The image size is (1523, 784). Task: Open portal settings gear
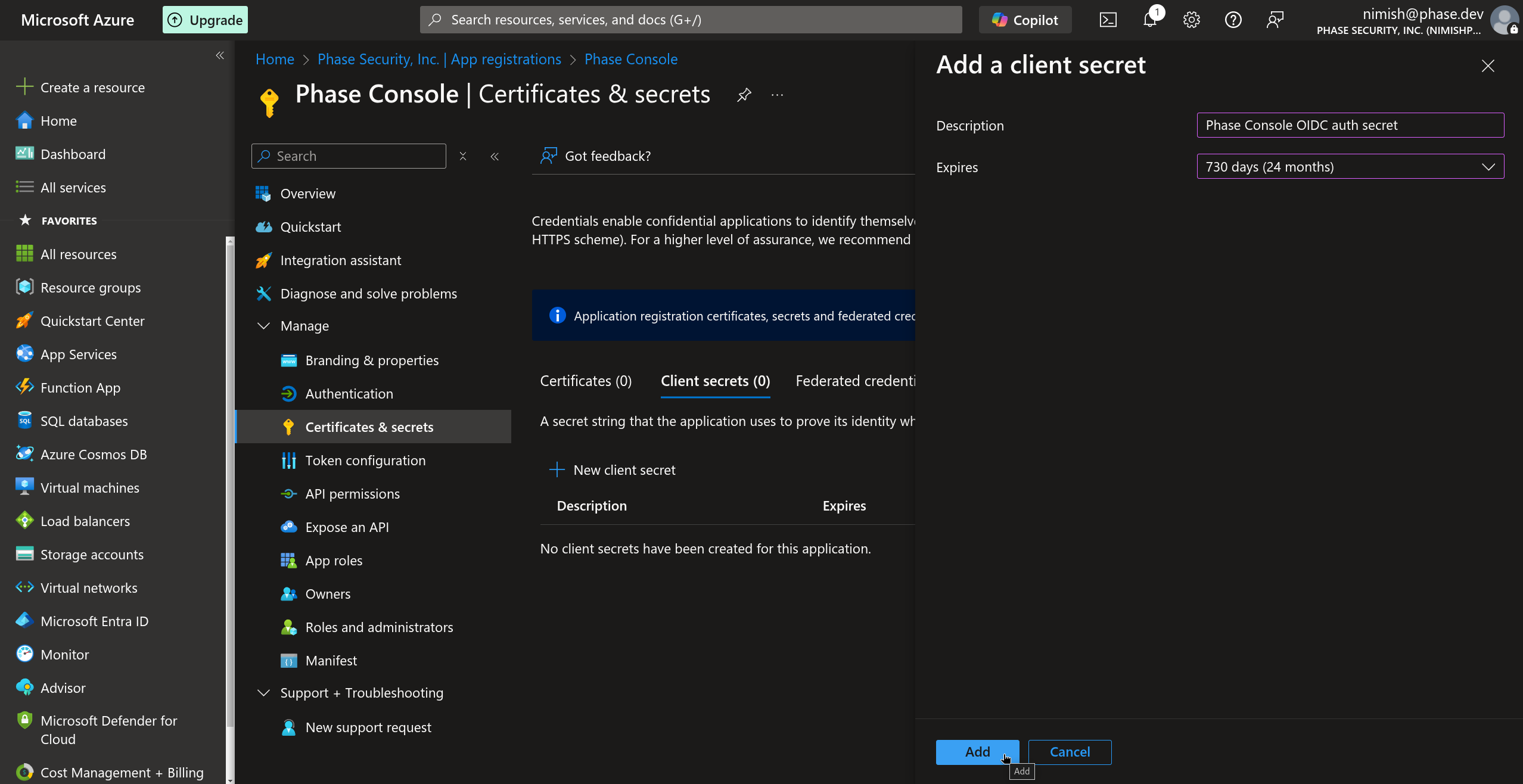tap(1191, 19)
